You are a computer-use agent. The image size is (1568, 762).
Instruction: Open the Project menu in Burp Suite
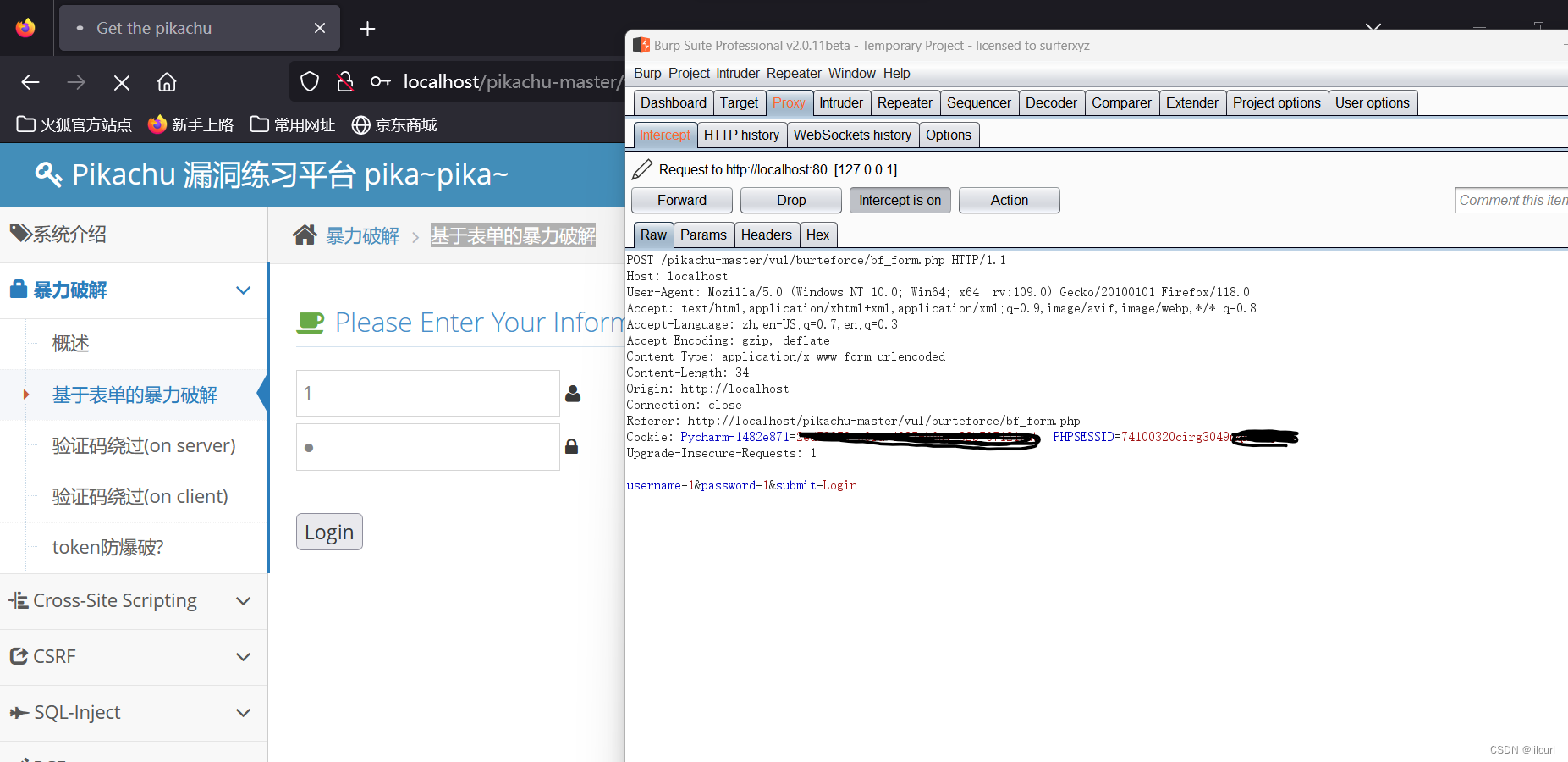pos(689,73)
